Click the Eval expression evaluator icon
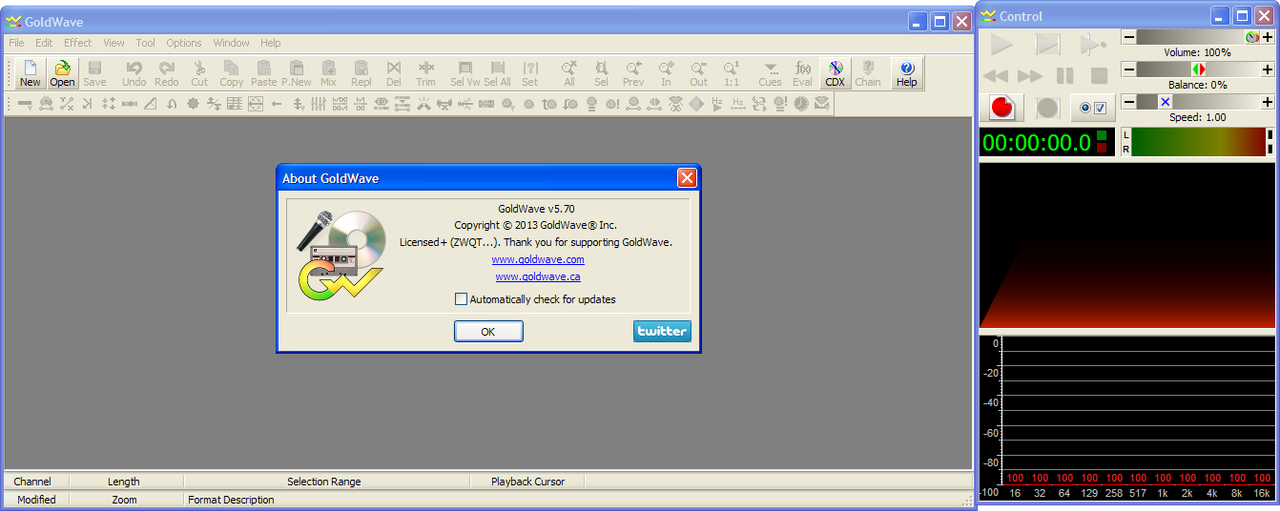This screenshot has height=511, width=1280. [x=803, y=73]
